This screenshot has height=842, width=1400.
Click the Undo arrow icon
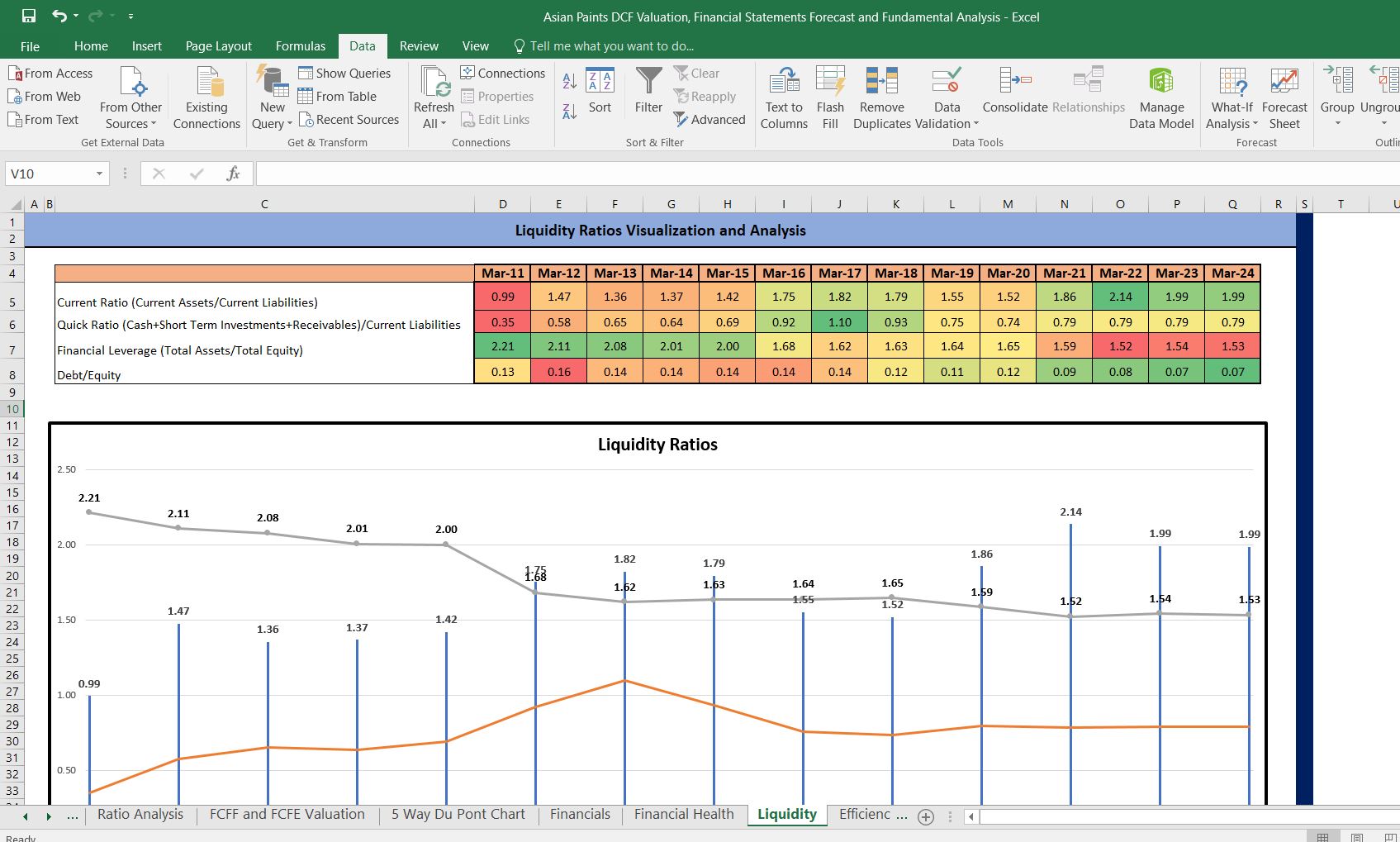tap(59, 16)
